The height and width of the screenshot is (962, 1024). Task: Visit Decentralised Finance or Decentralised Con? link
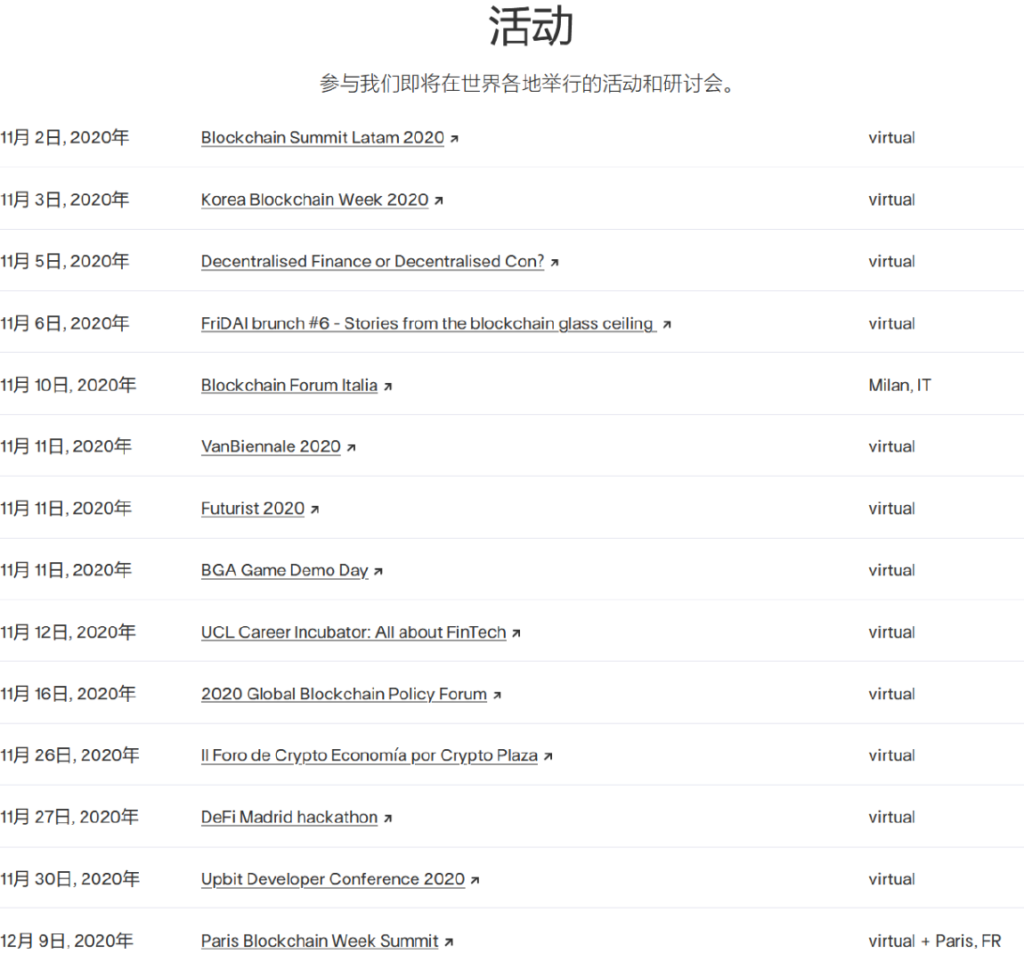(x=372, y=261)
